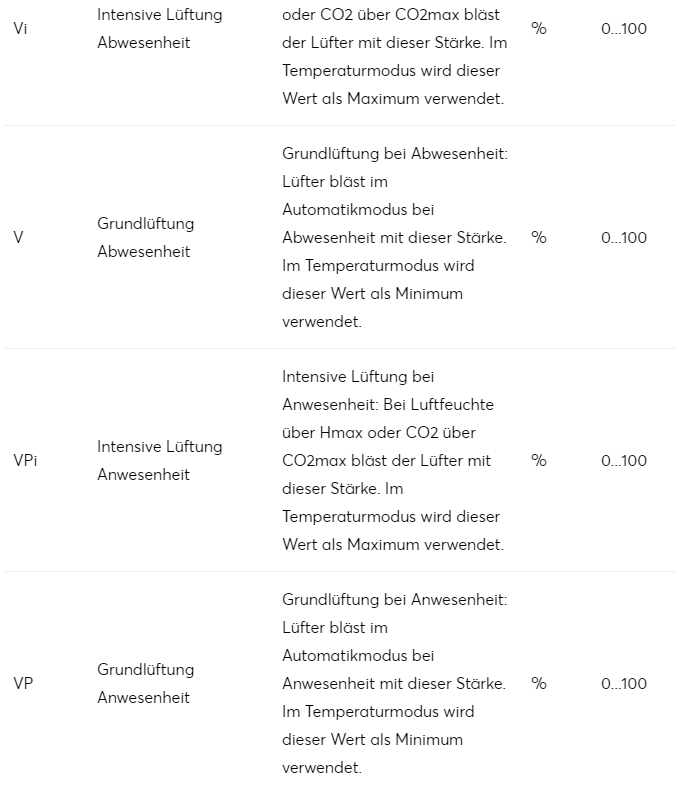Click the VP parameter abbreviation
The image size is (675, 792).
coord(23,684)
